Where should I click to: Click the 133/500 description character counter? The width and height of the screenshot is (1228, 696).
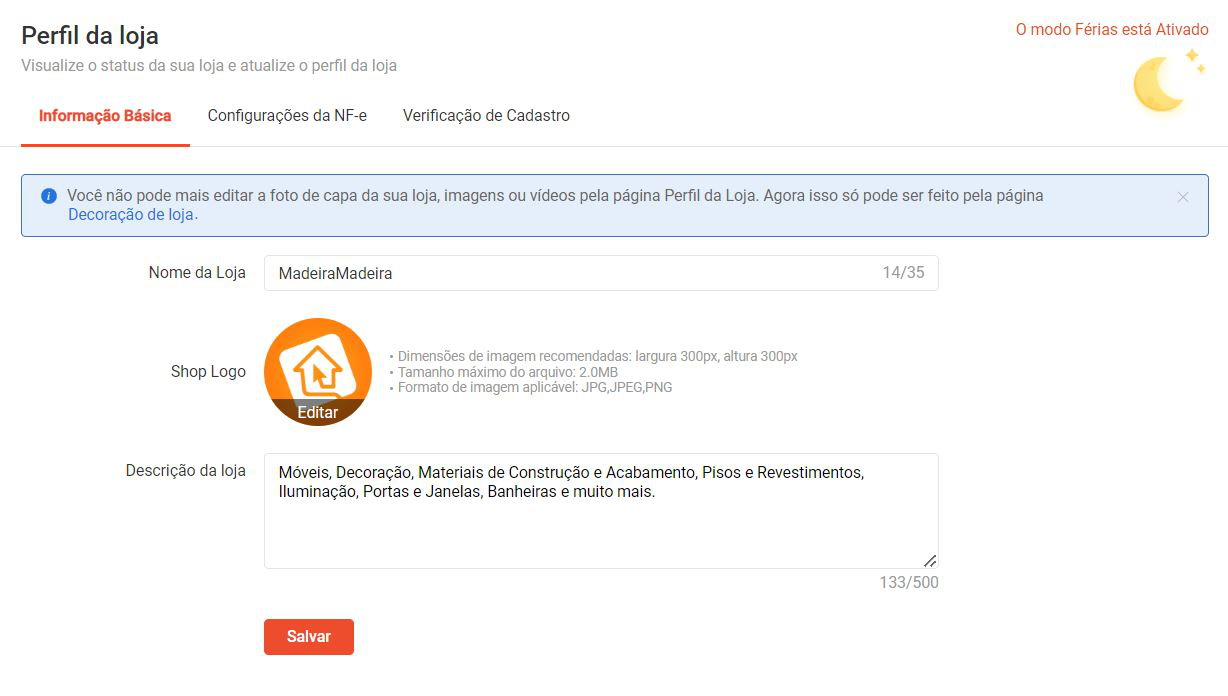[x=909, y=582]
